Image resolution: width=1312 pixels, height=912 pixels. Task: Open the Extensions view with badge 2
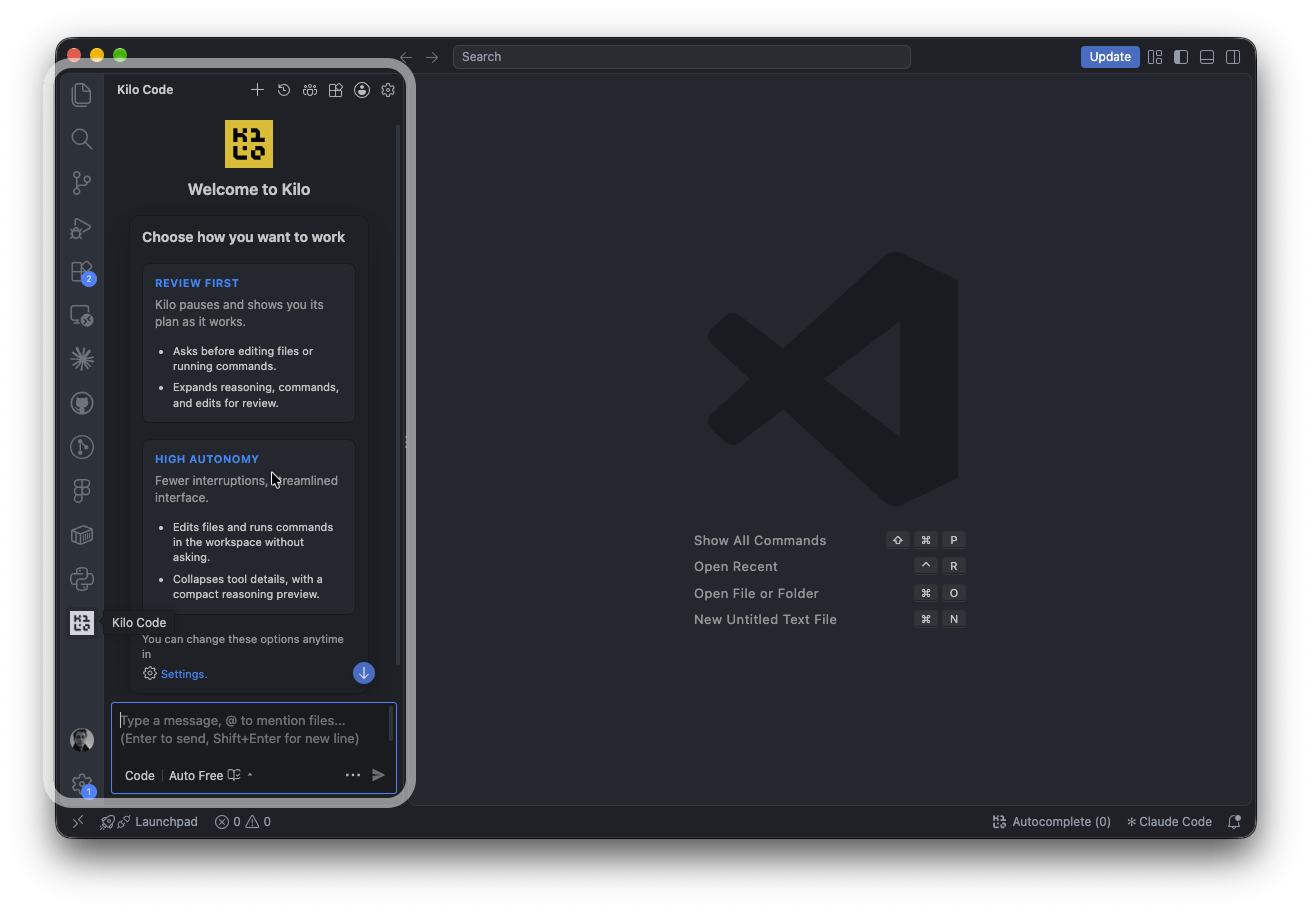[82, 272]
